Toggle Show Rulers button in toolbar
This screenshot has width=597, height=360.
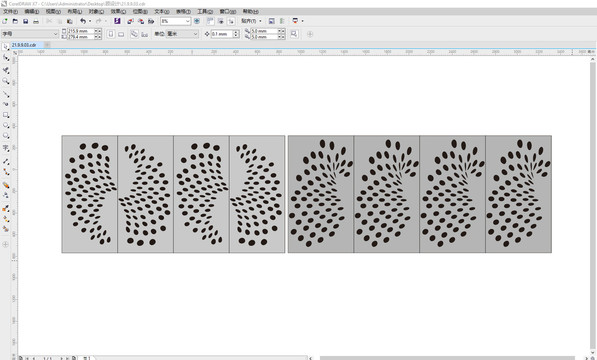210,21
